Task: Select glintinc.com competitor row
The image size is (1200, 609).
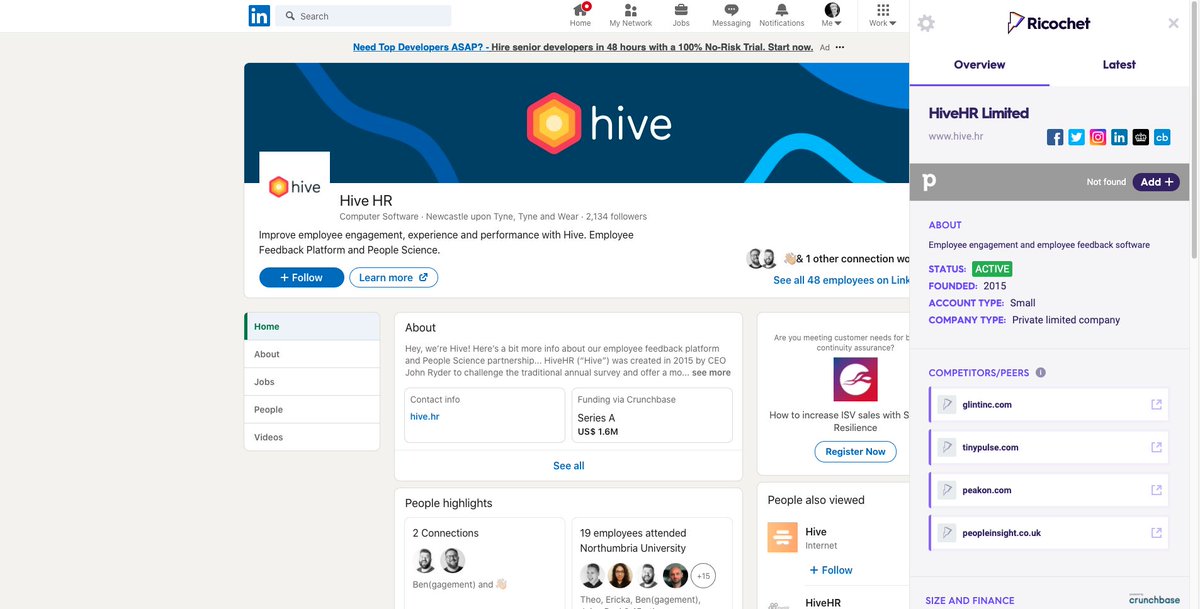Action: point(1049,405)
